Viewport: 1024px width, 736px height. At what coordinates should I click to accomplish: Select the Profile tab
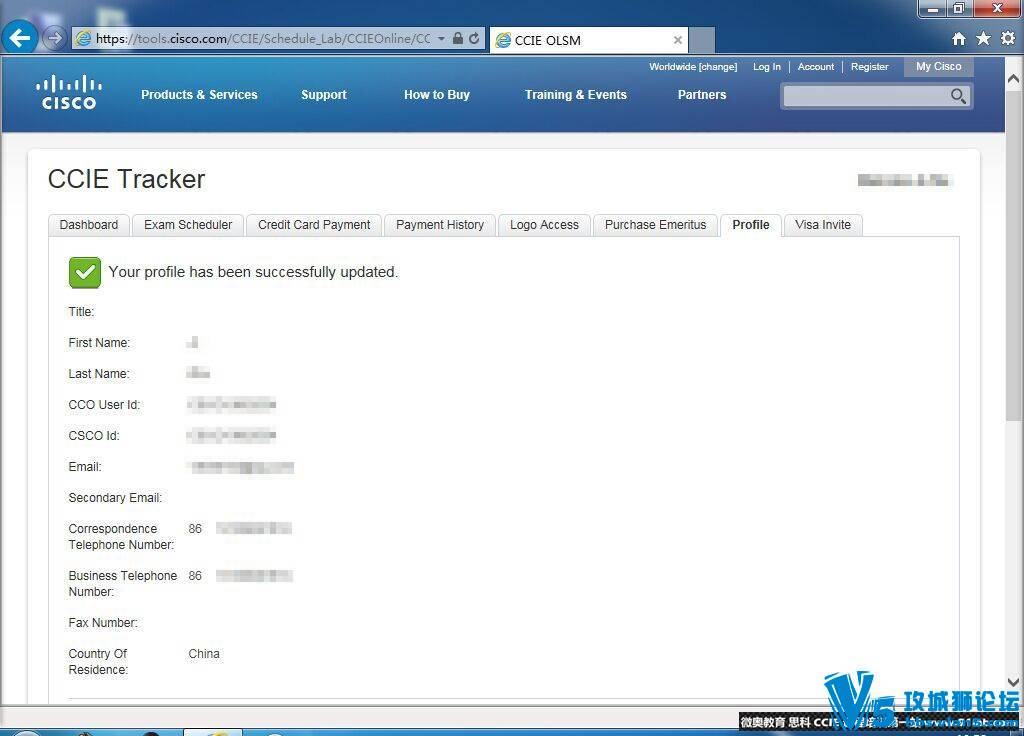(751, 225)
